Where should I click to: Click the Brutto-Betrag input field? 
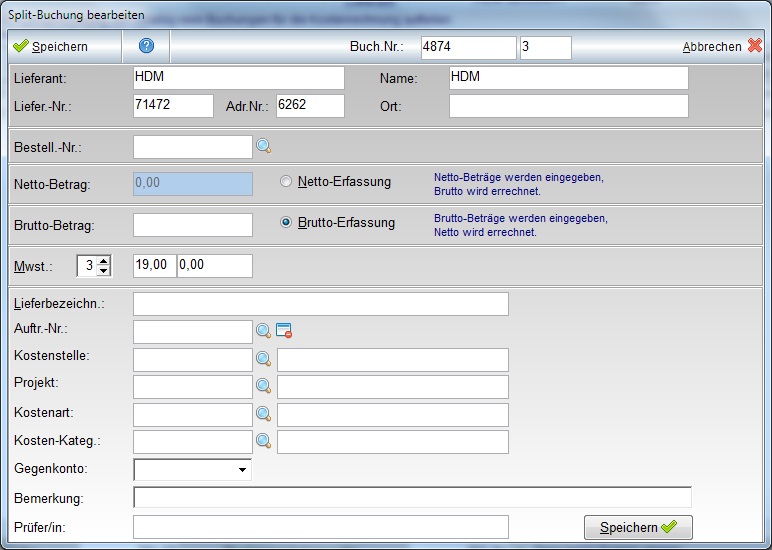(192, 225)
